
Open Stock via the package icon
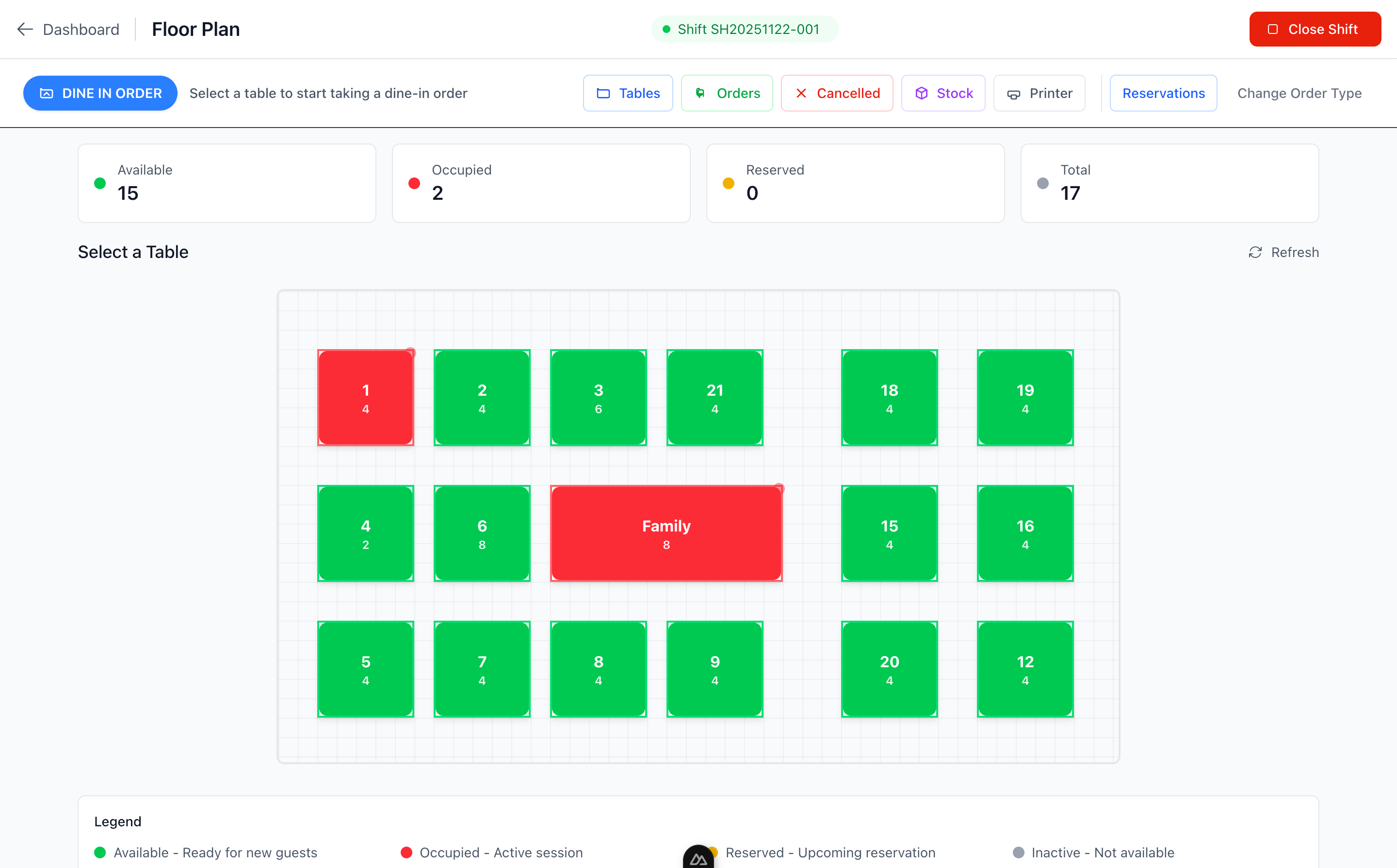point(922,93)
